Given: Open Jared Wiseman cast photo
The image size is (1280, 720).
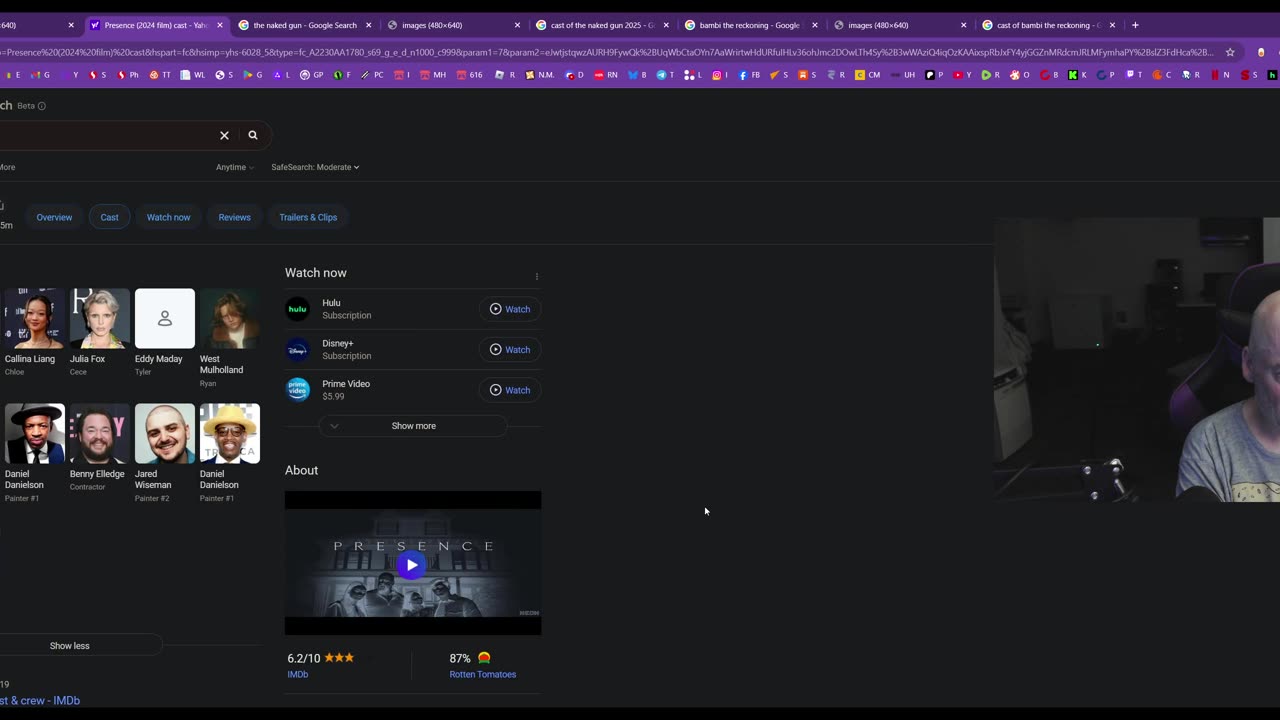Looking at the screenshot, I should [x=165, y=433].
